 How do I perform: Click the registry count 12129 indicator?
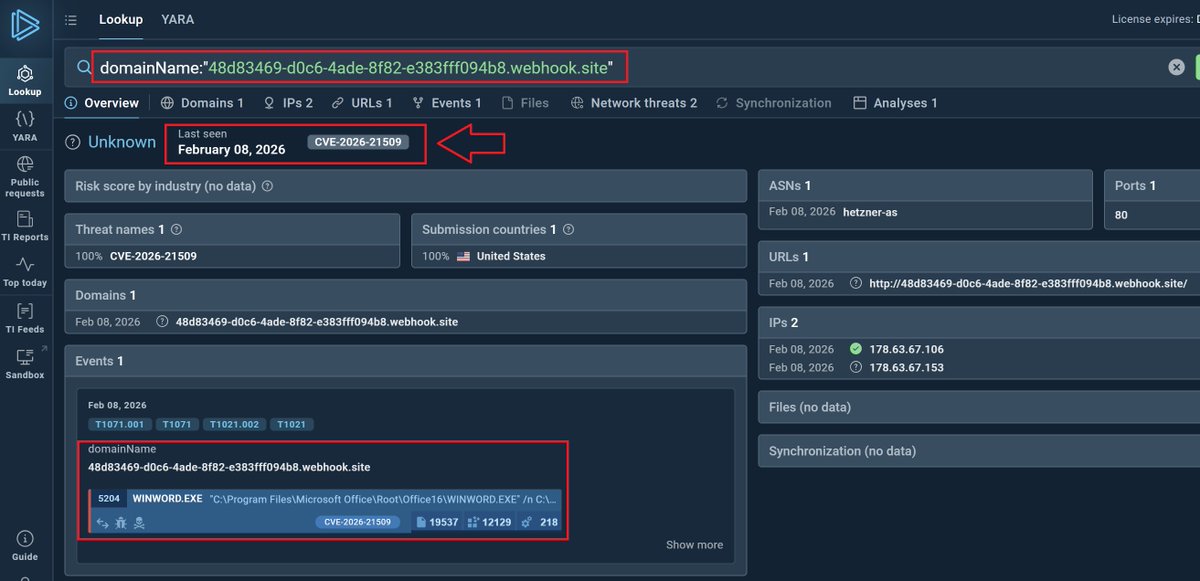489,522
